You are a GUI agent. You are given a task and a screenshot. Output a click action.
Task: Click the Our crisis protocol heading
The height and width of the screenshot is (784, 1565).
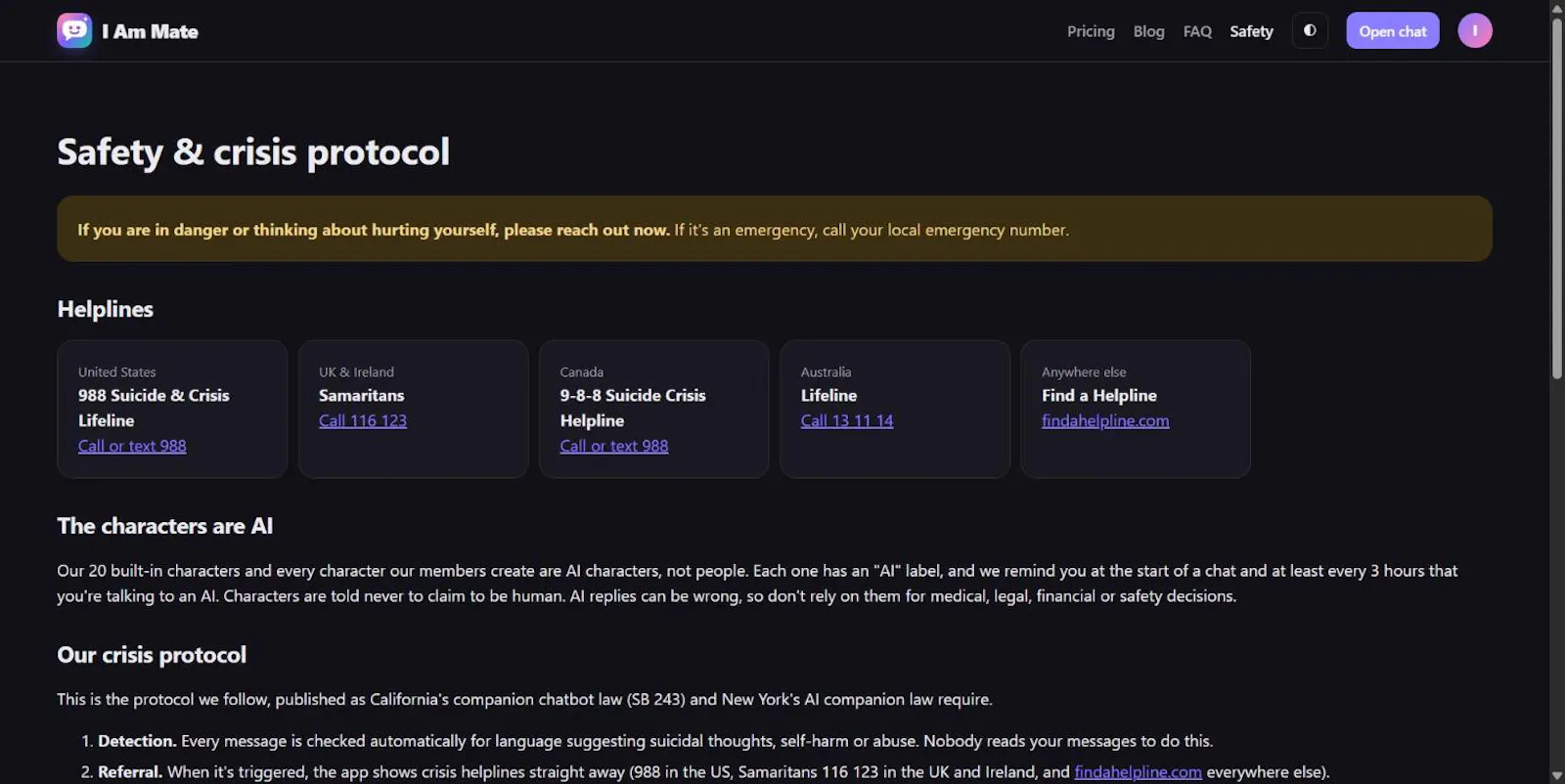point(152,655)
